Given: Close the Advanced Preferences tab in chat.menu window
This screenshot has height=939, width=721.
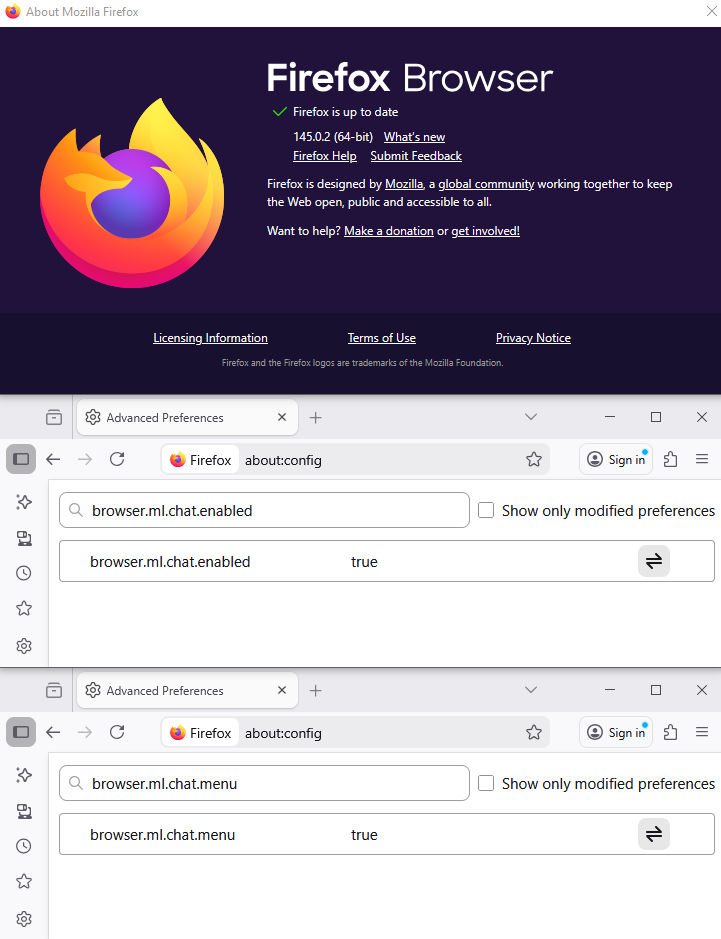Looking at the screenshot, I should 282,690.
